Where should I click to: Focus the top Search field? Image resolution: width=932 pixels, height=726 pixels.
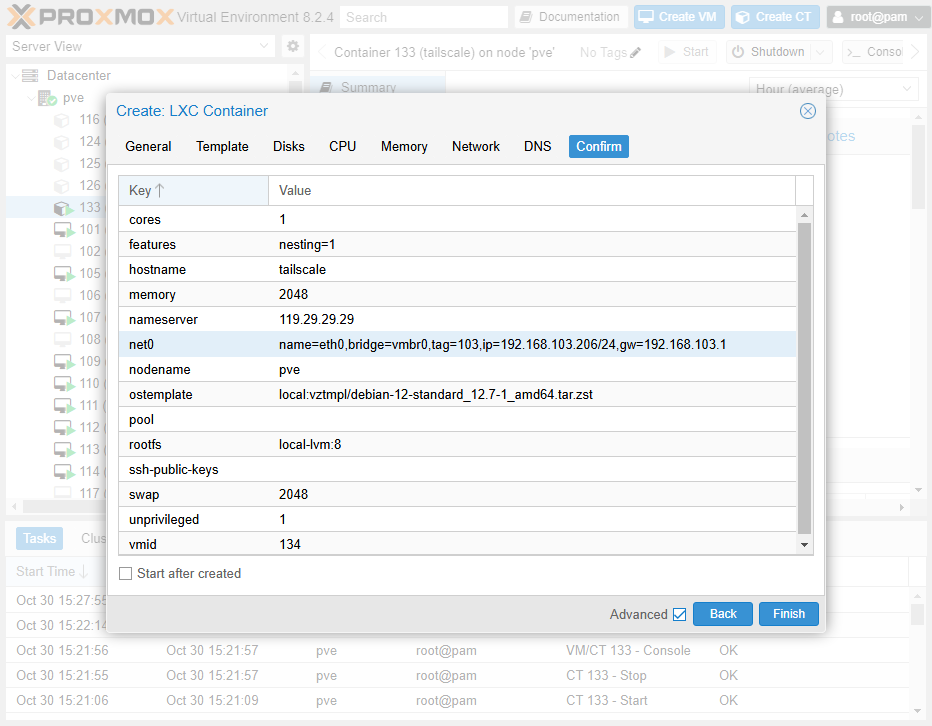coord(424,17)
